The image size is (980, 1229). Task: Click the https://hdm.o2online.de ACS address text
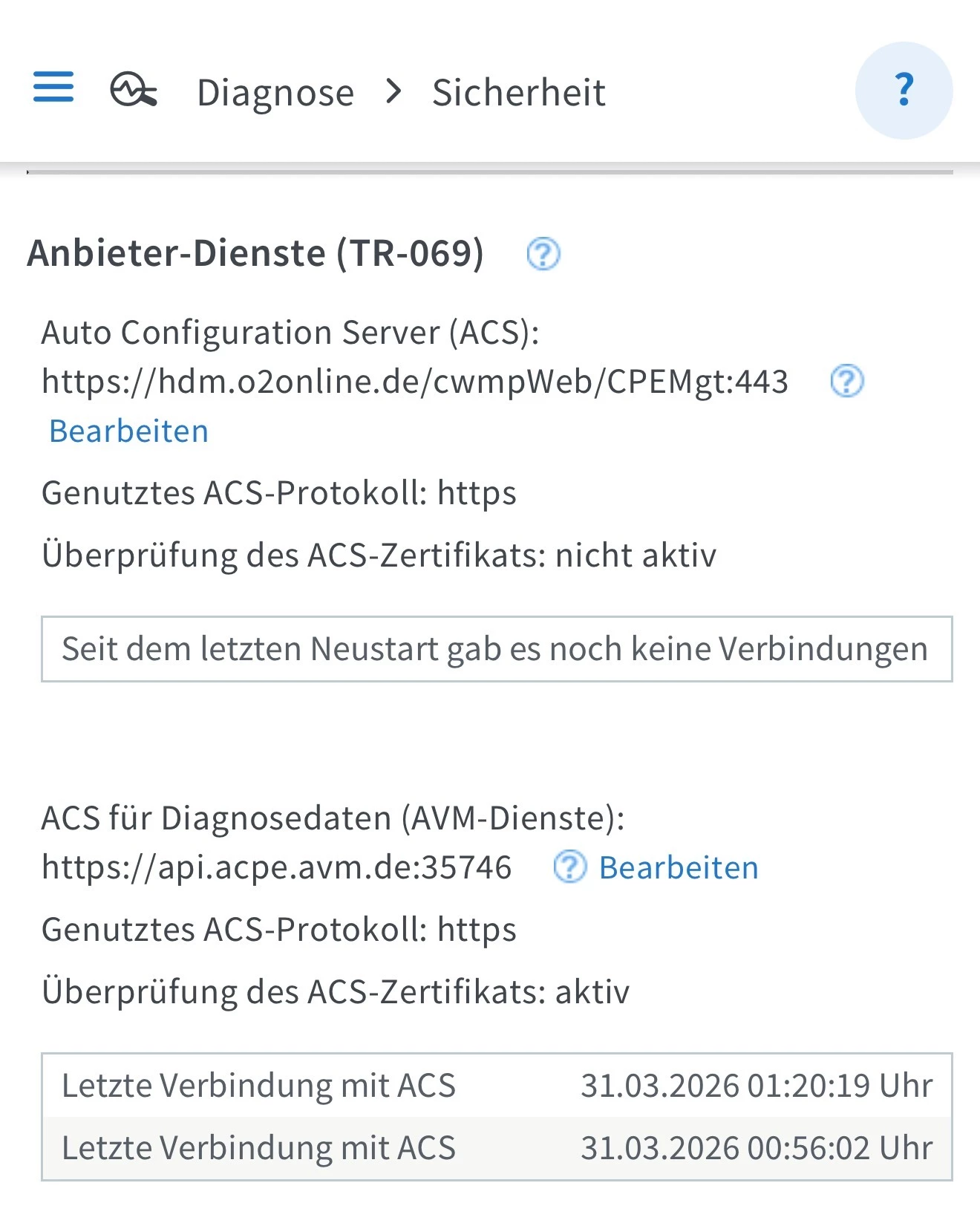click(x=414, y=382)
